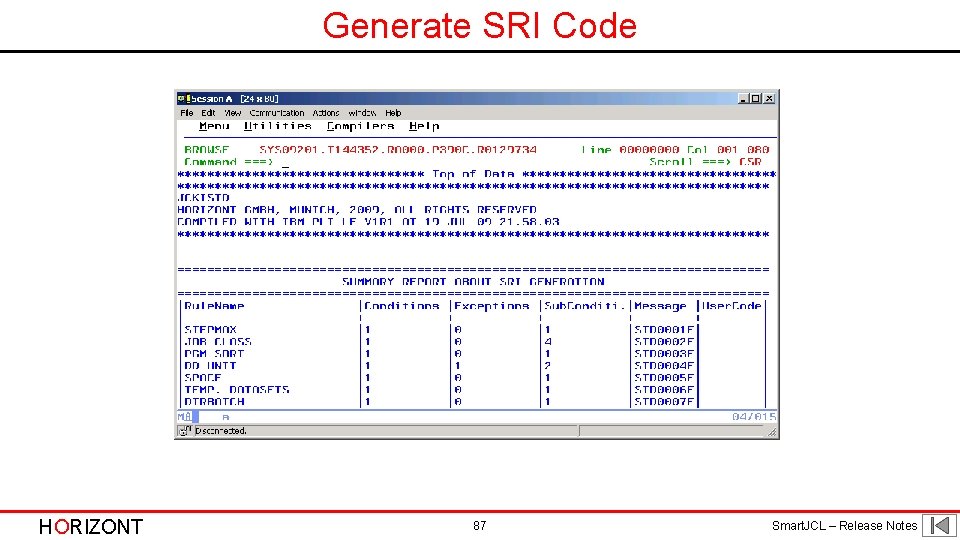The height and width of the screenshot is (540, 960).
Task: Click the dataset name SYS09201.T144352
Action: point(398,150)
